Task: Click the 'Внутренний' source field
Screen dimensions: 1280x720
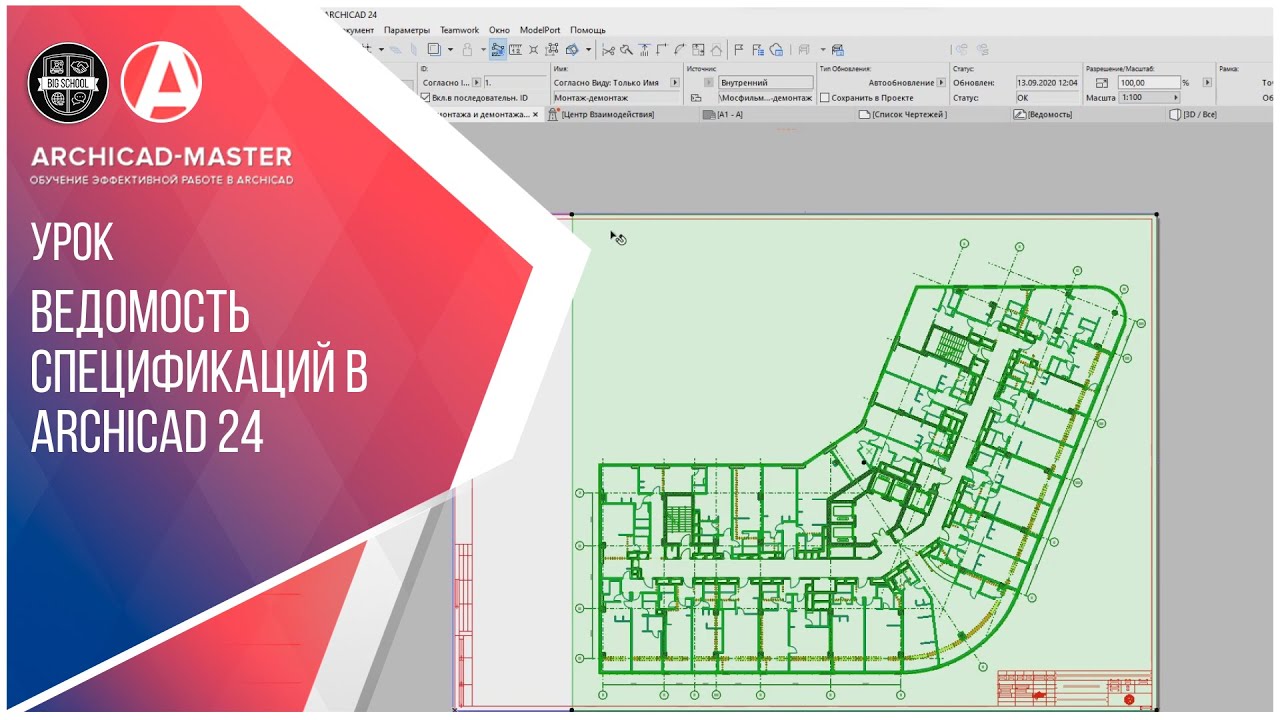Action: pyautogui.click(x=766, y=83)
